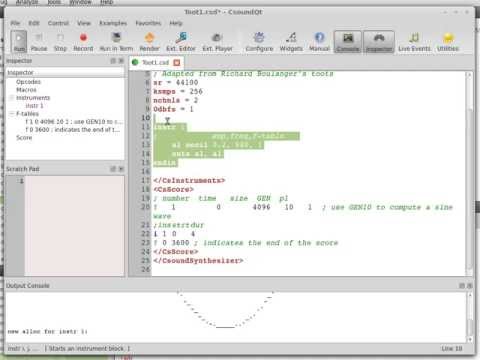
Task: Select Instruments in the Inspector tree
Action: click(x=33, y=98)
